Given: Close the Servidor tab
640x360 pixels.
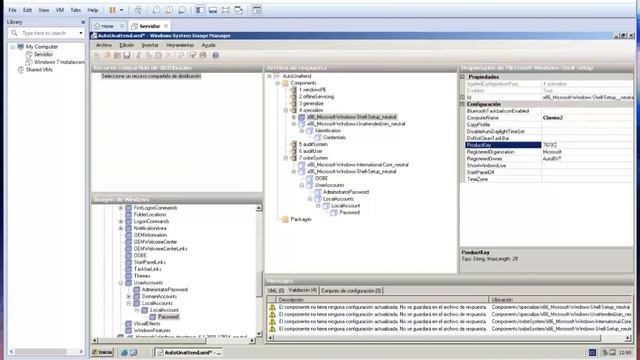Looking at the screenshot, I should click(x=166, y=26).
